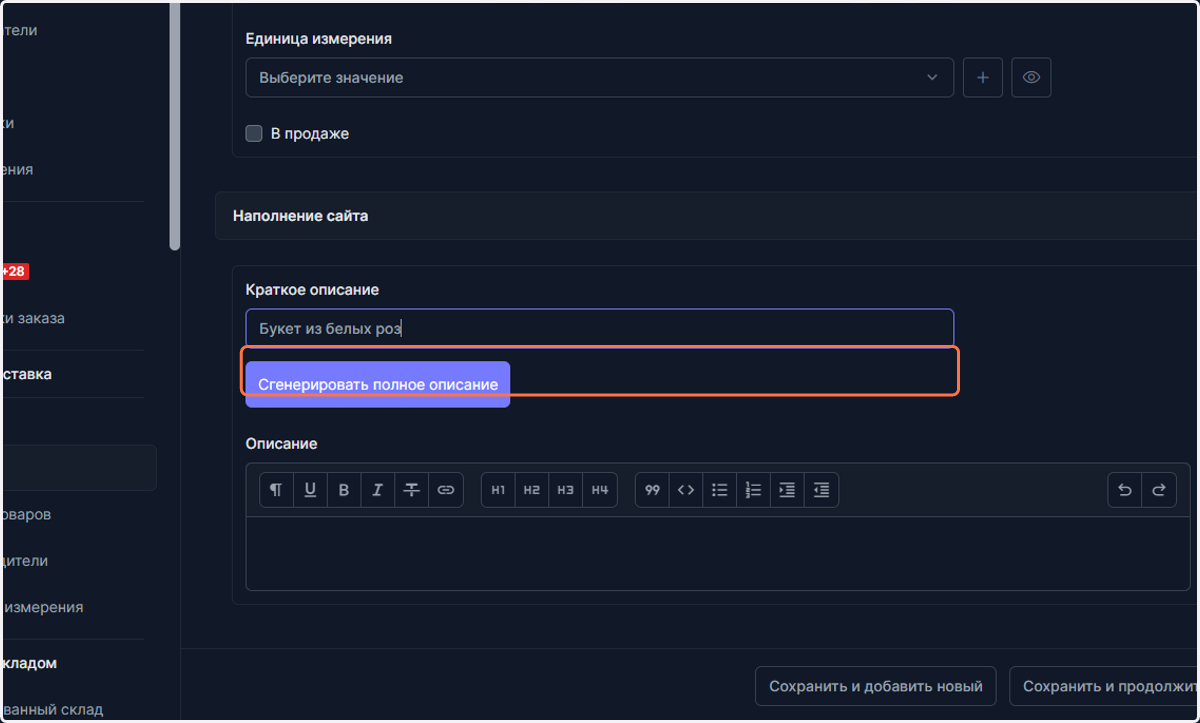
Task: Insert a blockquote in description
Action: (652, 490)
